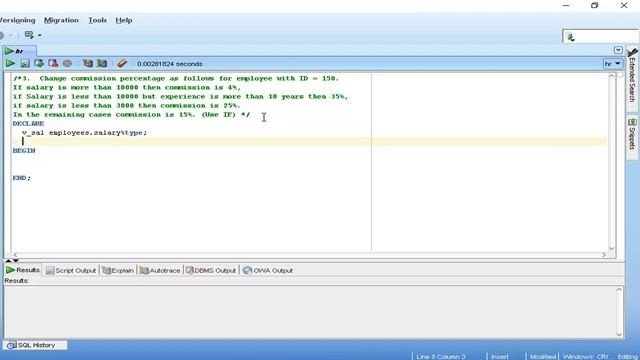Viewport: 640px width, 360px height.
Task: Open the Versioning menu
Action: (17, 20)
